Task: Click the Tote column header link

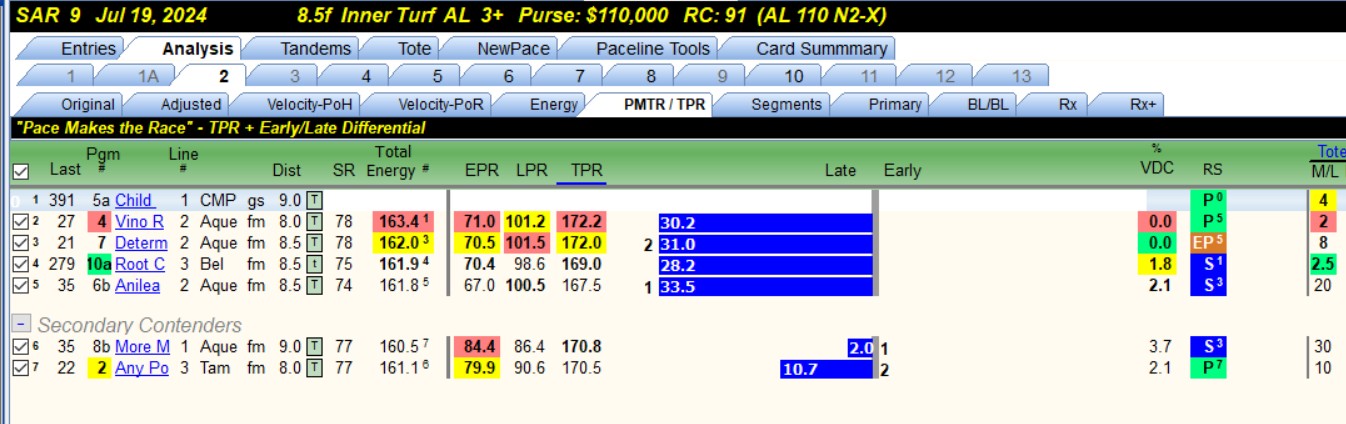Action: pyautogui.click(x=1331, y=152)
